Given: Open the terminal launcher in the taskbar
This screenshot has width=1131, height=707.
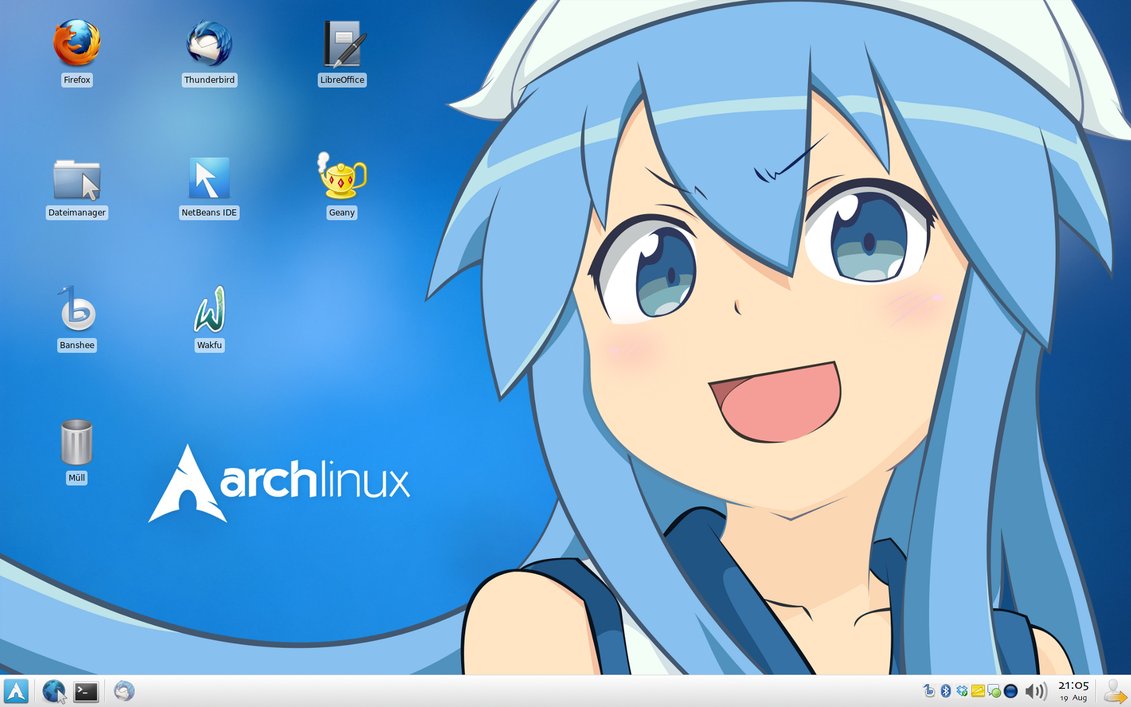Looking at the screenshot, I should point(86,691).
